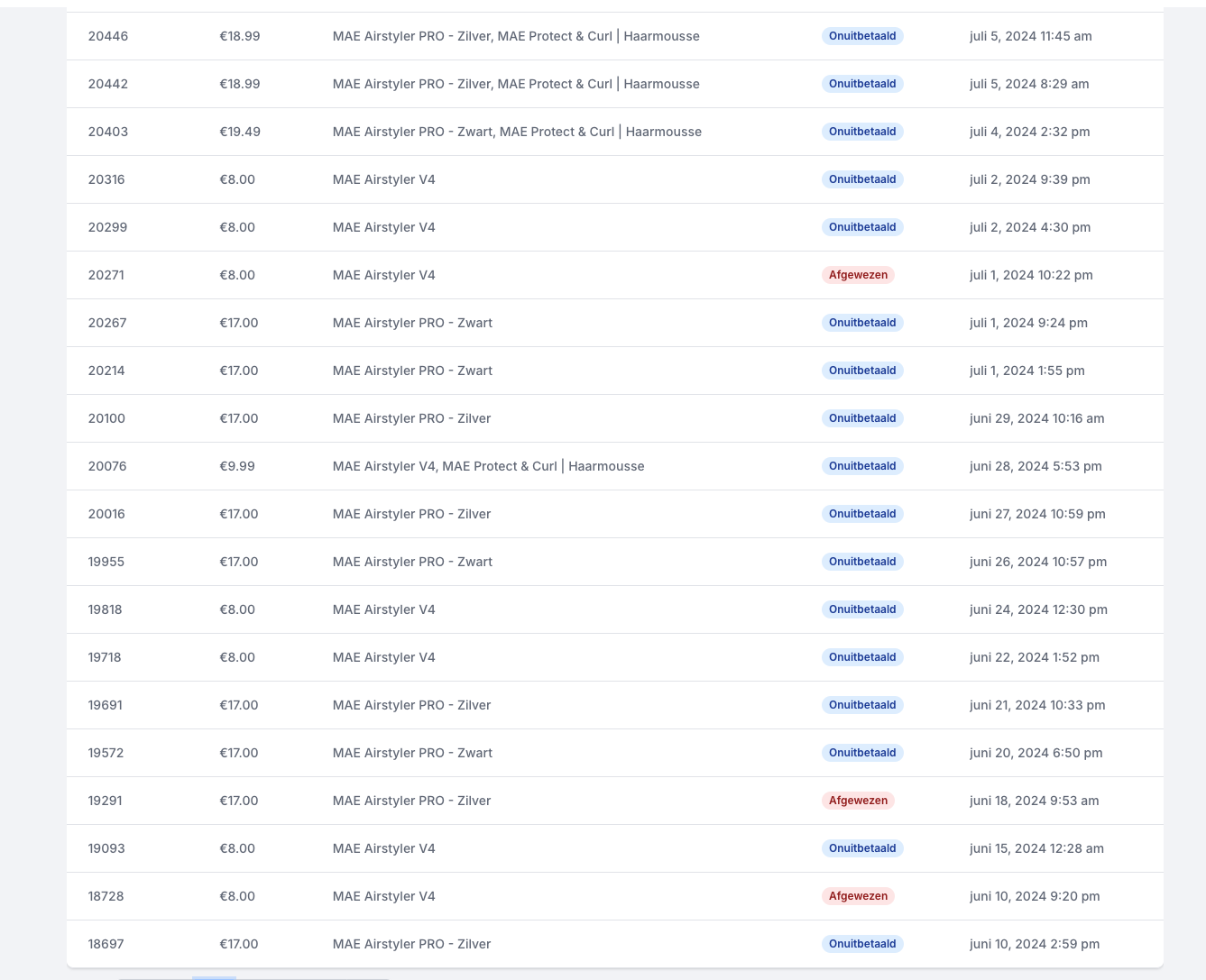Select €17.00 amount of order 20016
This screenshot has height=980, width=1206.
point(239,514)
